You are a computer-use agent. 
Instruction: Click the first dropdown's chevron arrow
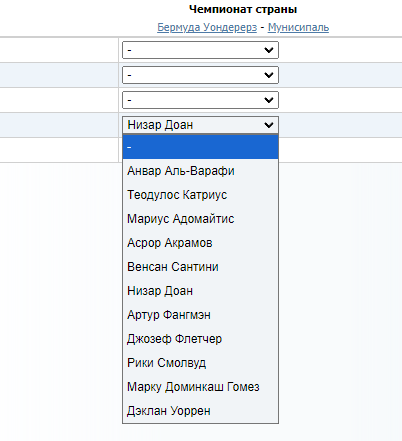(x=269, y=50)
